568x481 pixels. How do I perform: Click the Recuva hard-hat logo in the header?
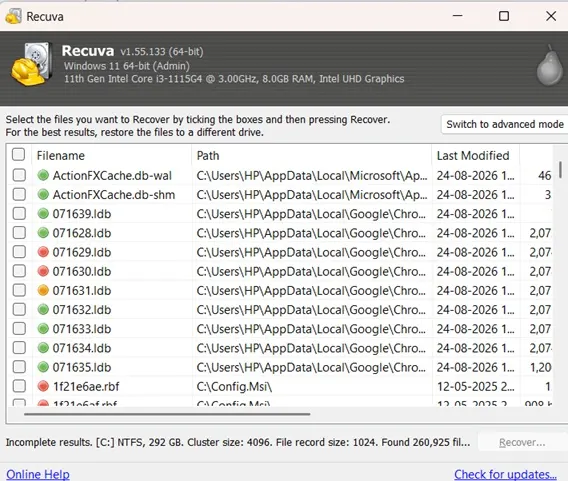pyautogui.click(x=31, y=64)
